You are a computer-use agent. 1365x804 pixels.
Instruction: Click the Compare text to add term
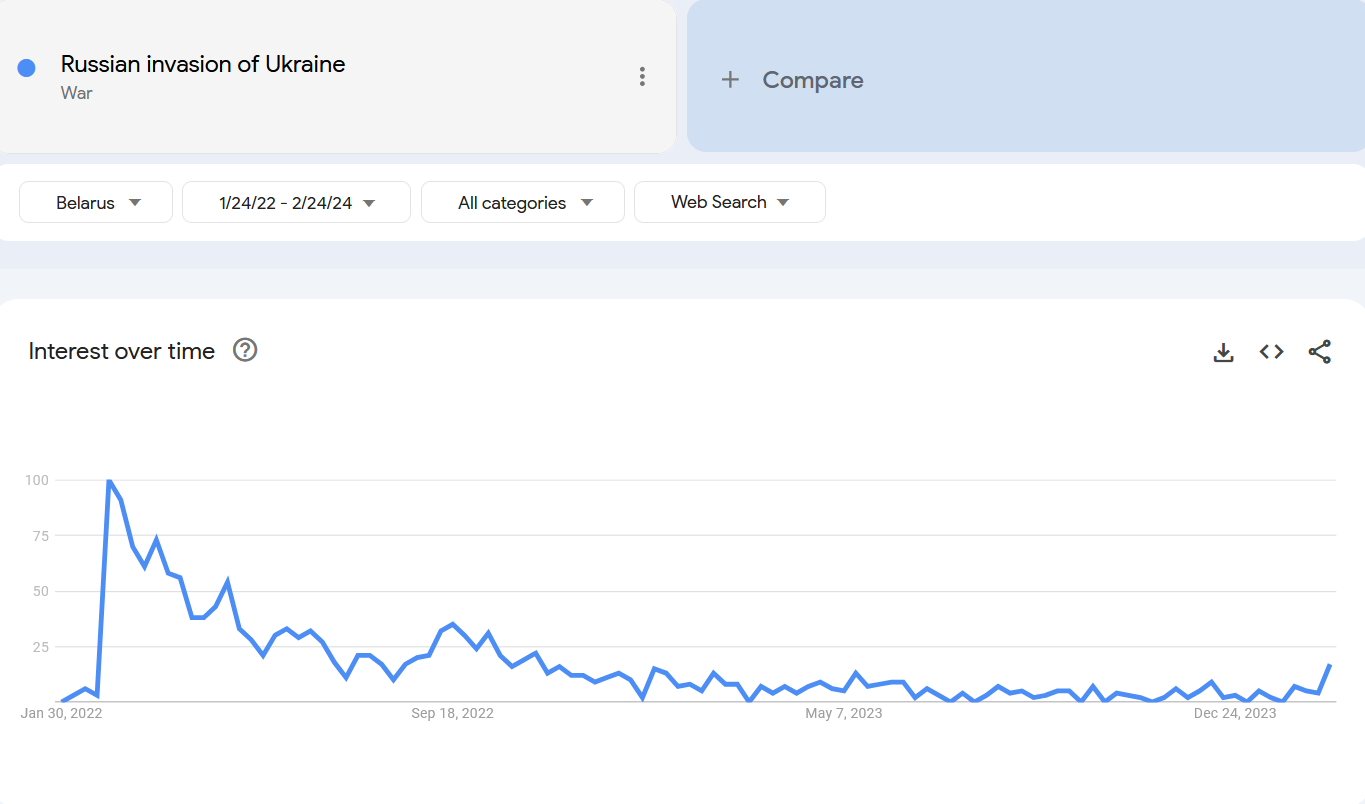pyautogui.click(x=812, y=80)
